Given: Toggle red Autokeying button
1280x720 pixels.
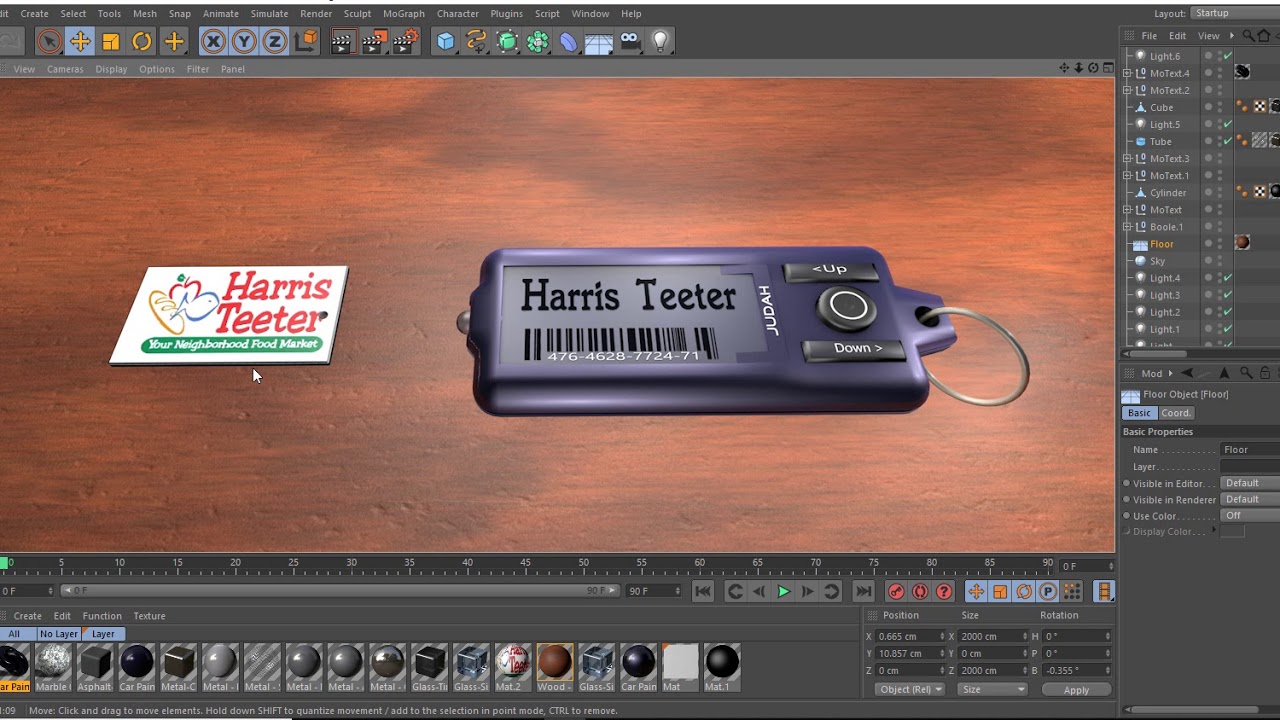Looking at the screenshot, I should pyautogui.click(x=920, y=592).
